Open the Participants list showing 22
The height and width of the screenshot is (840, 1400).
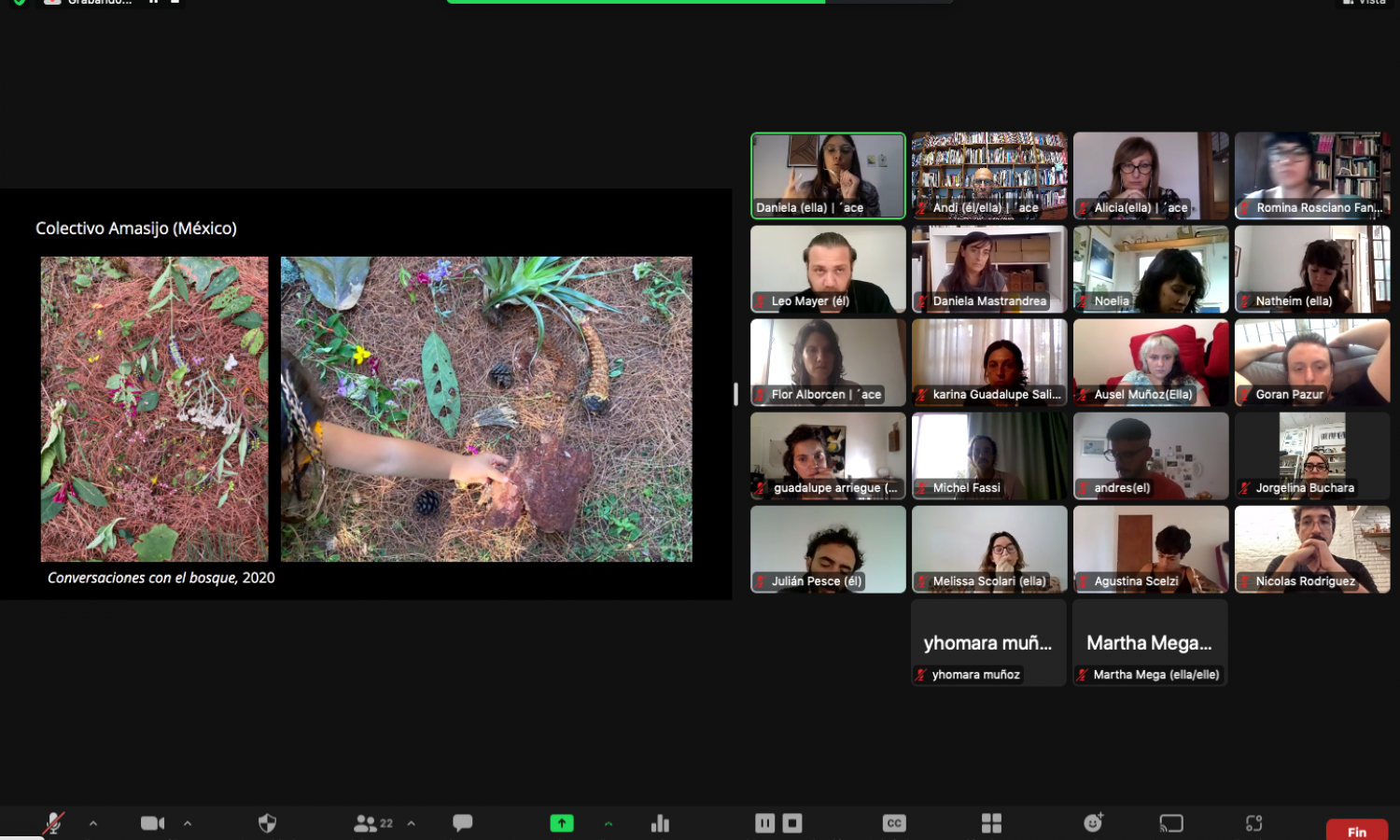373,823
